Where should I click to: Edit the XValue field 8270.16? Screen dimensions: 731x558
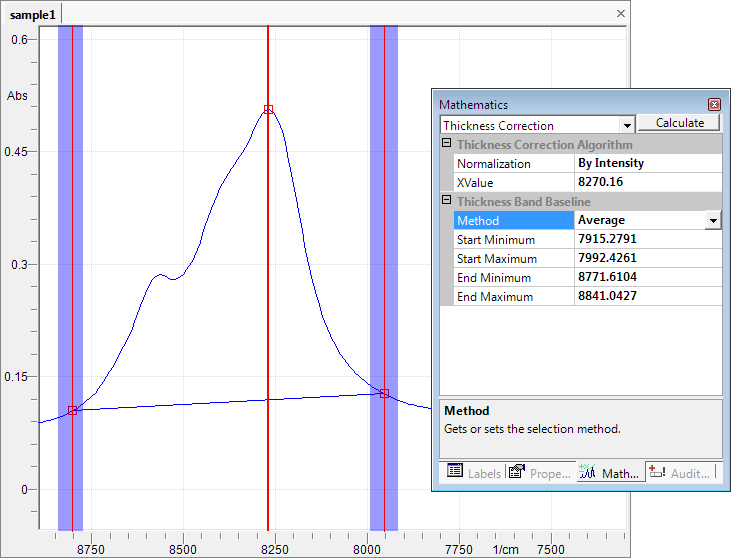point(646,183)
